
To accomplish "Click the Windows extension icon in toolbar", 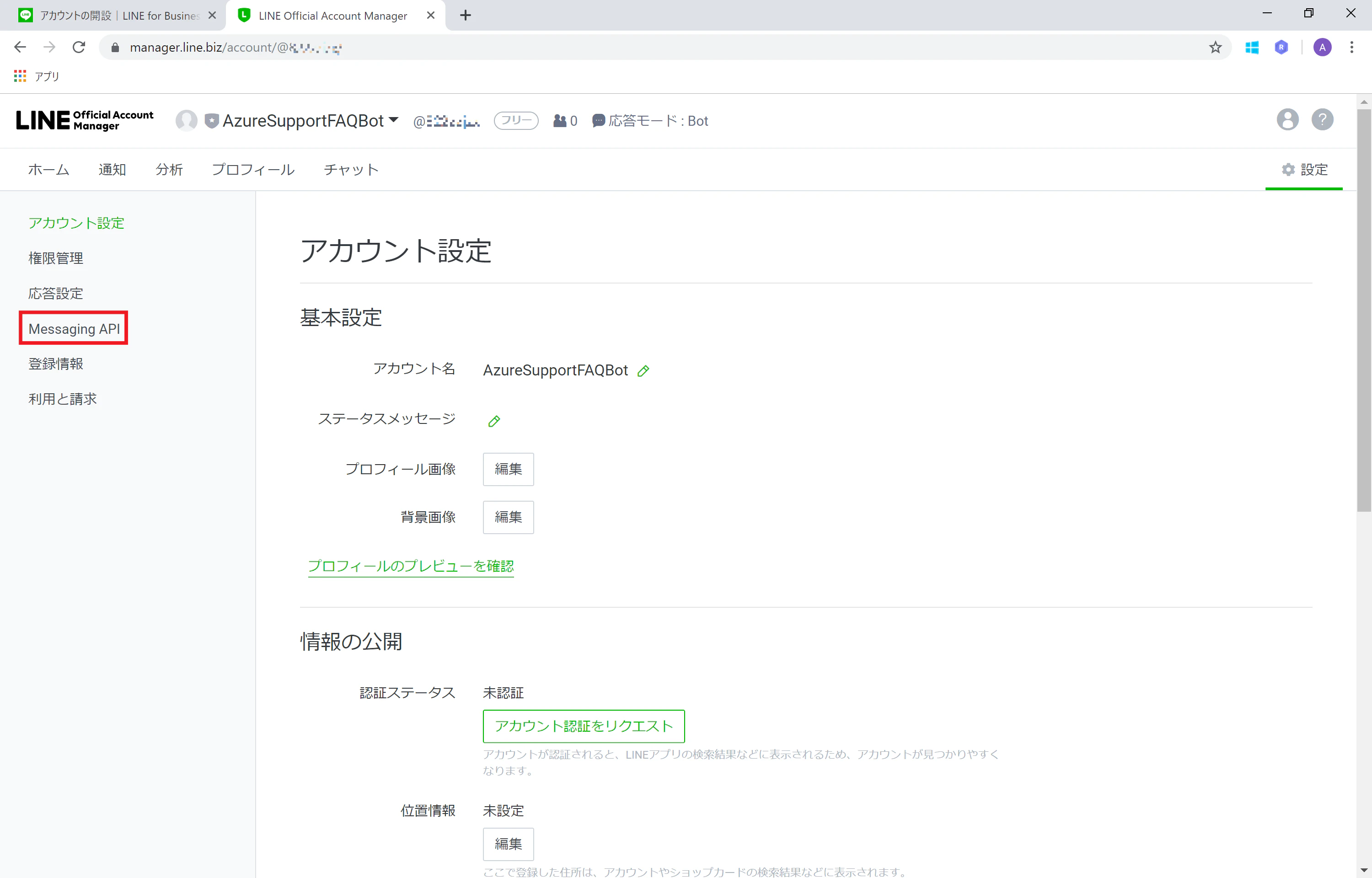I will (1251, 47).
